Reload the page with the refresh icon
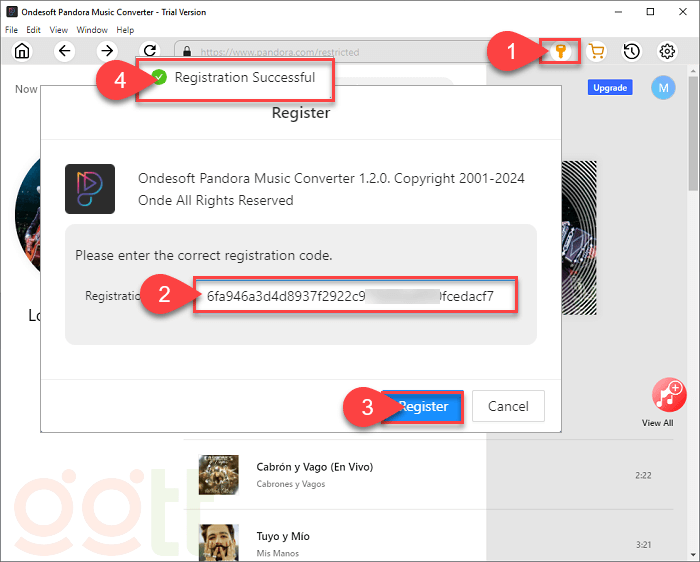The image size is (700, 562). pos(150,51)
